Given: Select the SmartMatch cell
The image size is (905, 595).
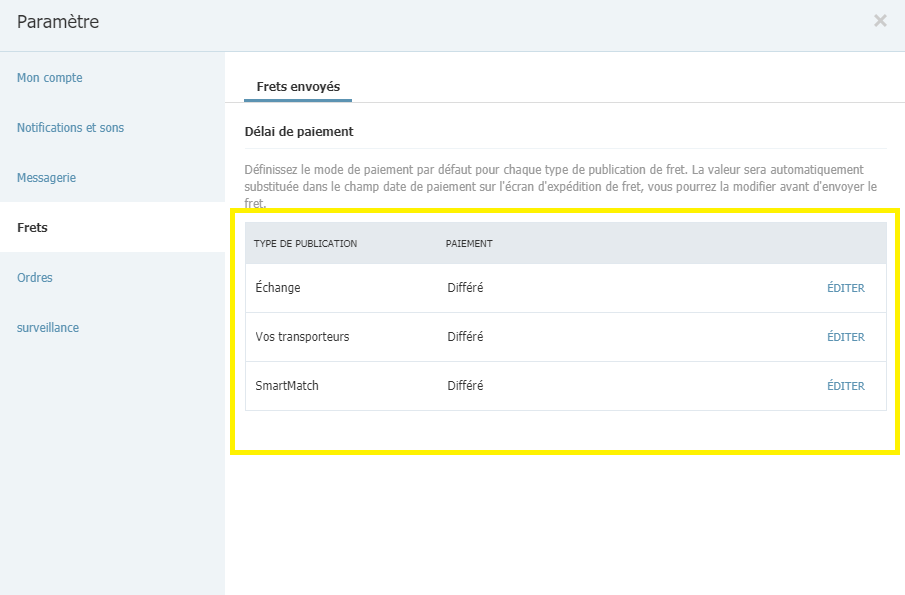Looking at the screenshot, I should [287, 386].
